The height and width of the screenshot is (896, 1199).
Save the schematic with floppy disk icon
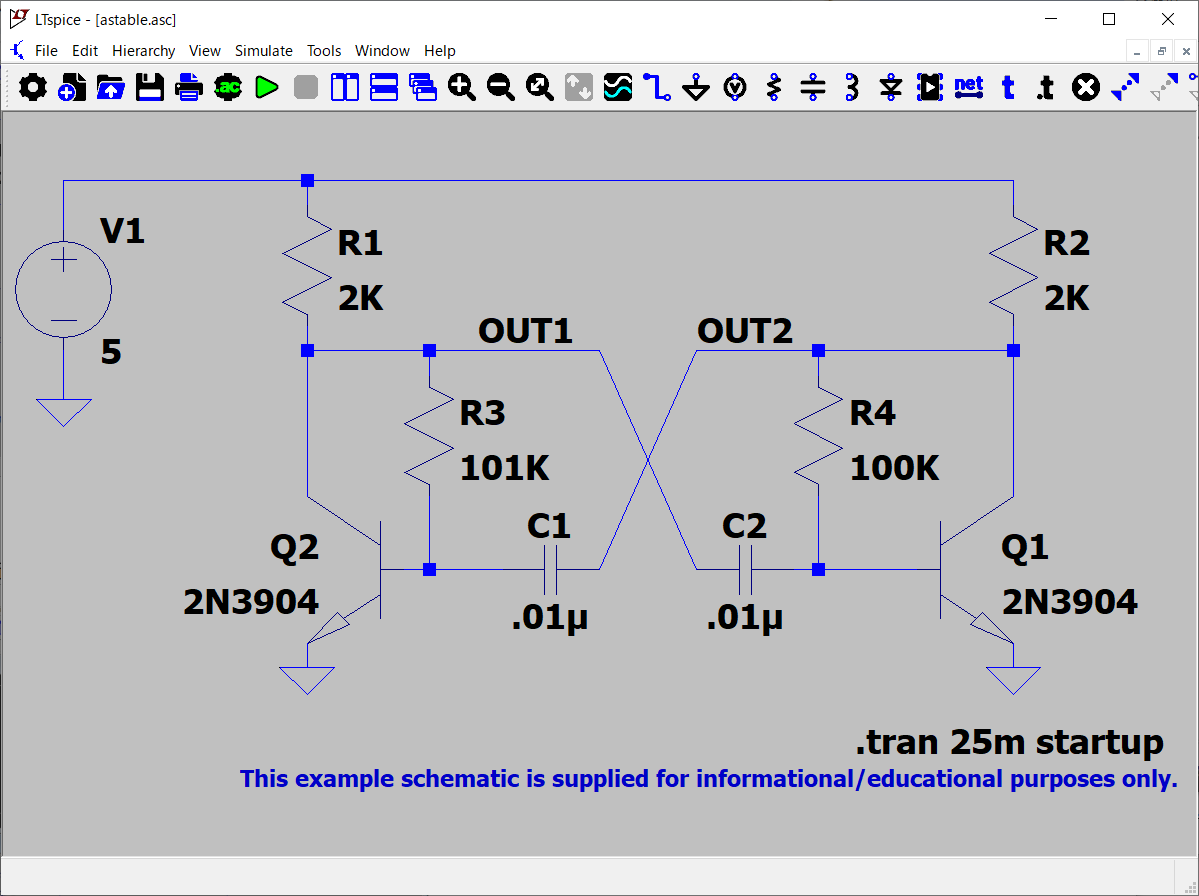[150, 88]
